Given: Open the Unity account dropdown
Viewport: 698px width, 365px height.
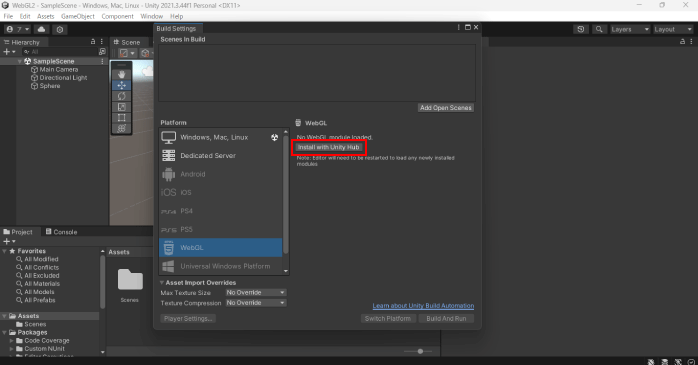Looking at the screenshot, I should click(x=18, y=29).
